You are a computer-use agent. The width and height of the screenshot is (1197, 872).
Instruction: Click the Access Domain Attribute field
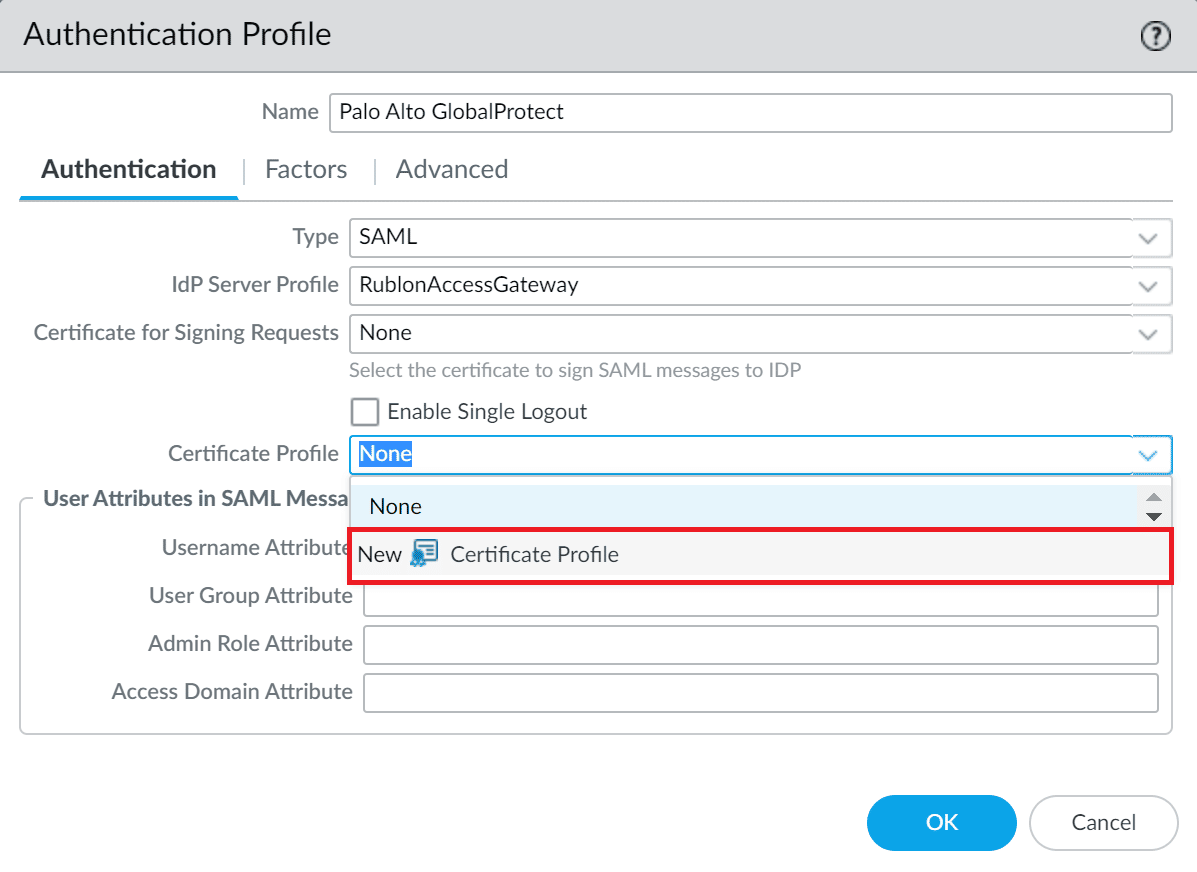point(760,692)
